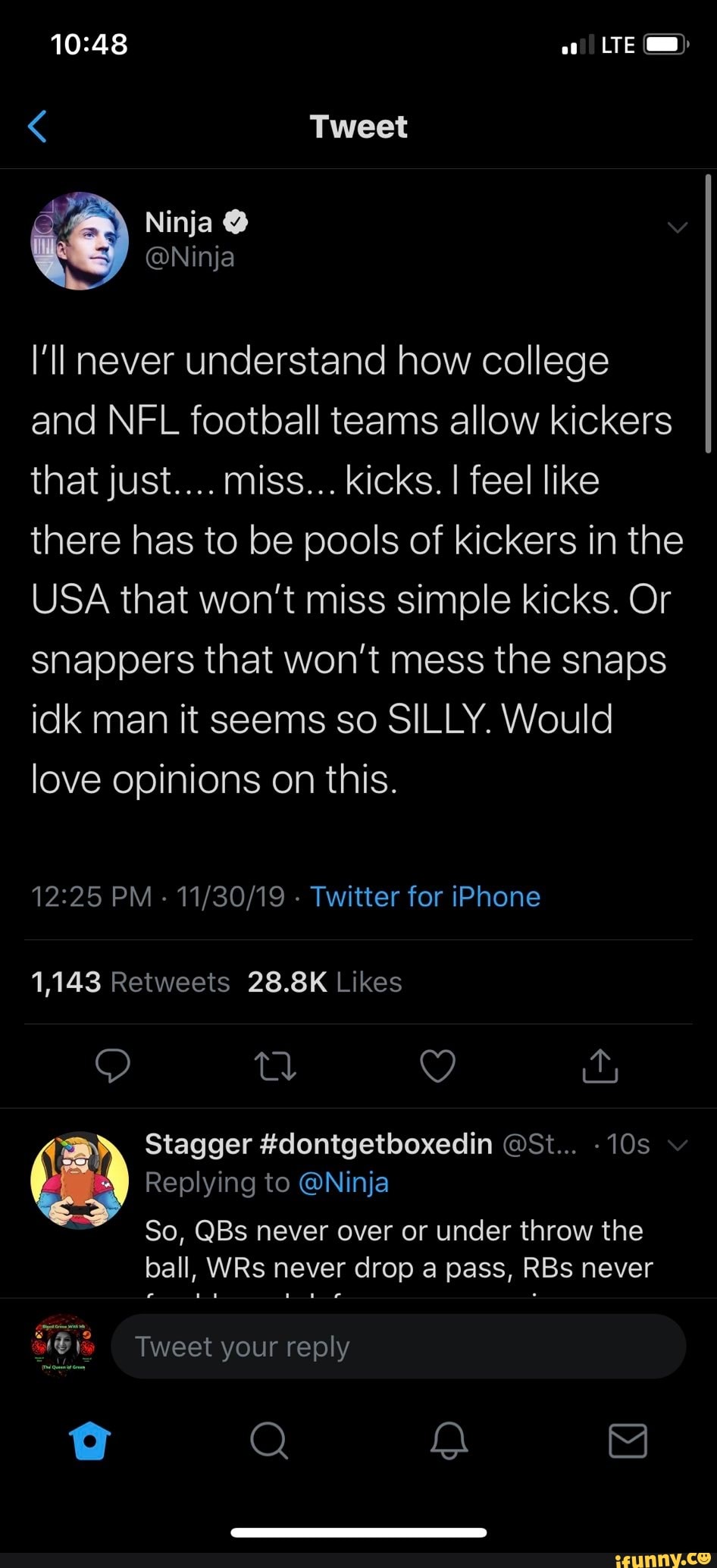
Task: Expand options chevron on Stagger's reply
Action: [x=678, y=1145]
